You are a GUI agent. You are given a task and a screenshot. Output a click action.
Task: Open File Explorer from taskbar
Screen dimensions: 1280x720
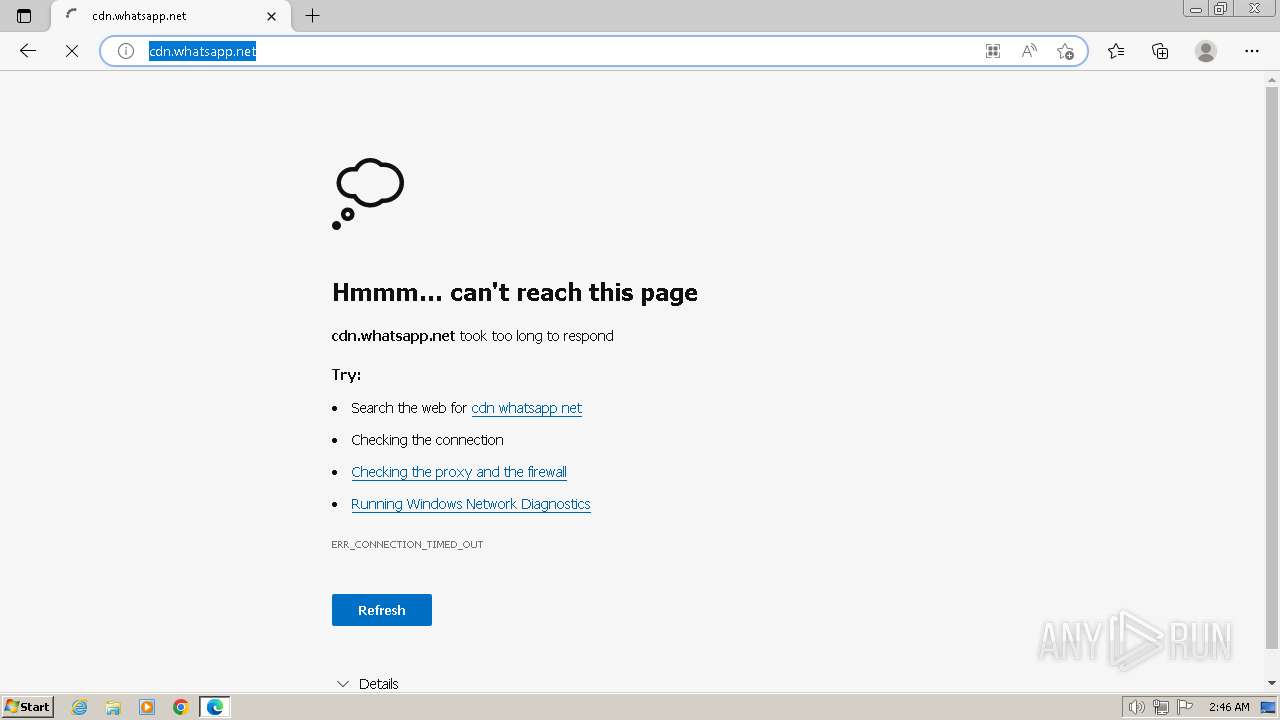113,707
